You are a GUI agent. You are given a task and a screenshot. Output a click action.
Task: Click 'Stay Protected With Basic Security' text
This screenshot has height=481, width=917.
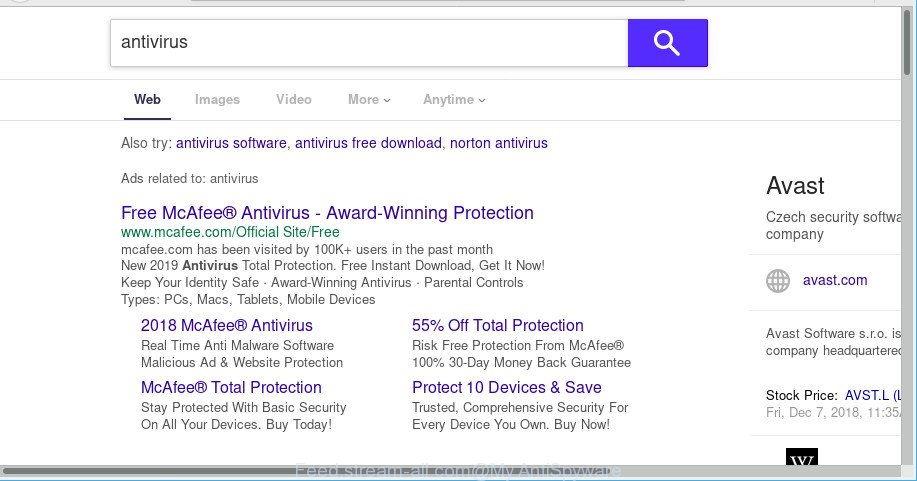[244, 407]
